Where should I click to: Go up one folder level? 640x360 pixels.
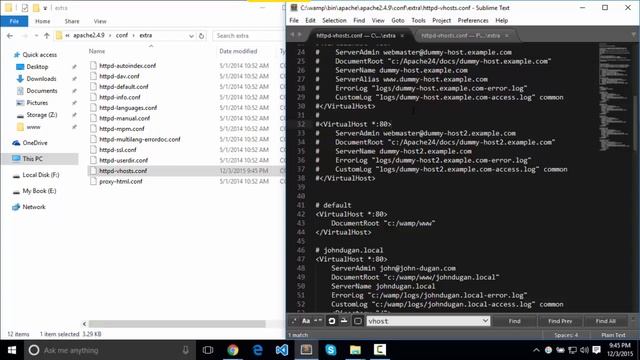click(x=47, y=36)
